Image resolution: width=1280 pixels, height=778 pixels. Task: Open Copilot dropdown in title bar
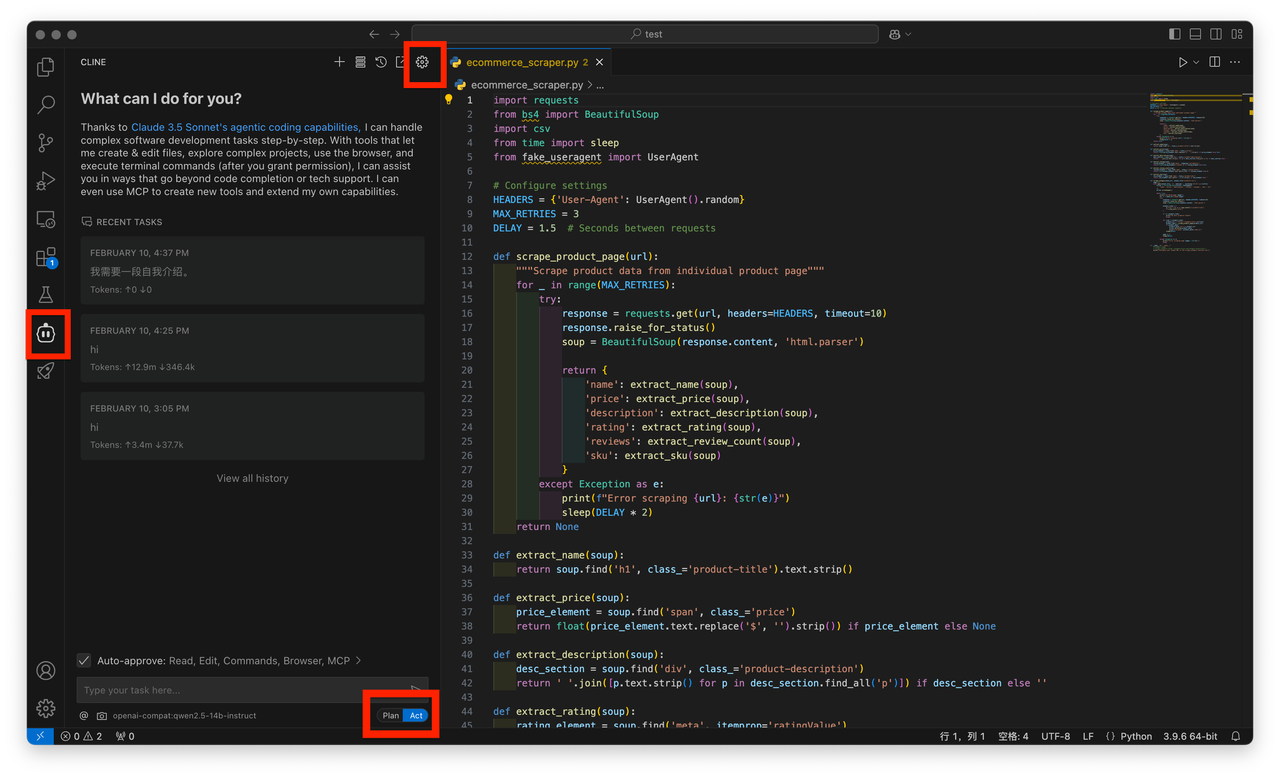900,34
